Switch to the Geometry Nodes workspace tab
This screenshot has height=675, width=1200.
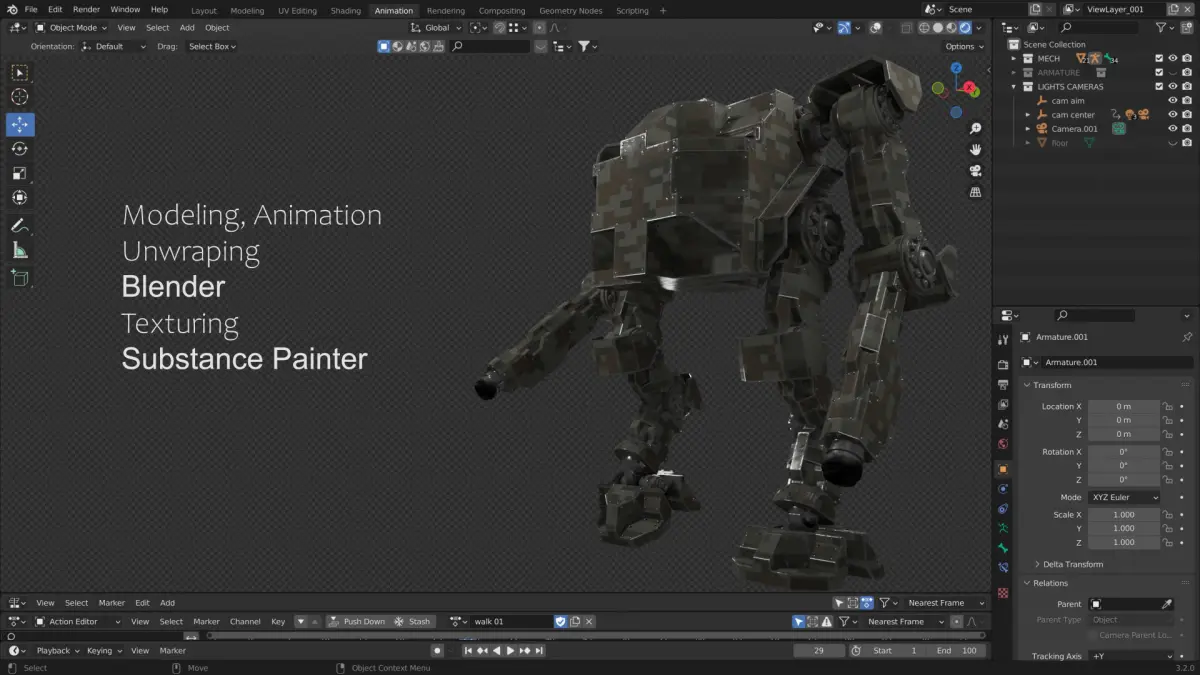click(x=571, y=10)
